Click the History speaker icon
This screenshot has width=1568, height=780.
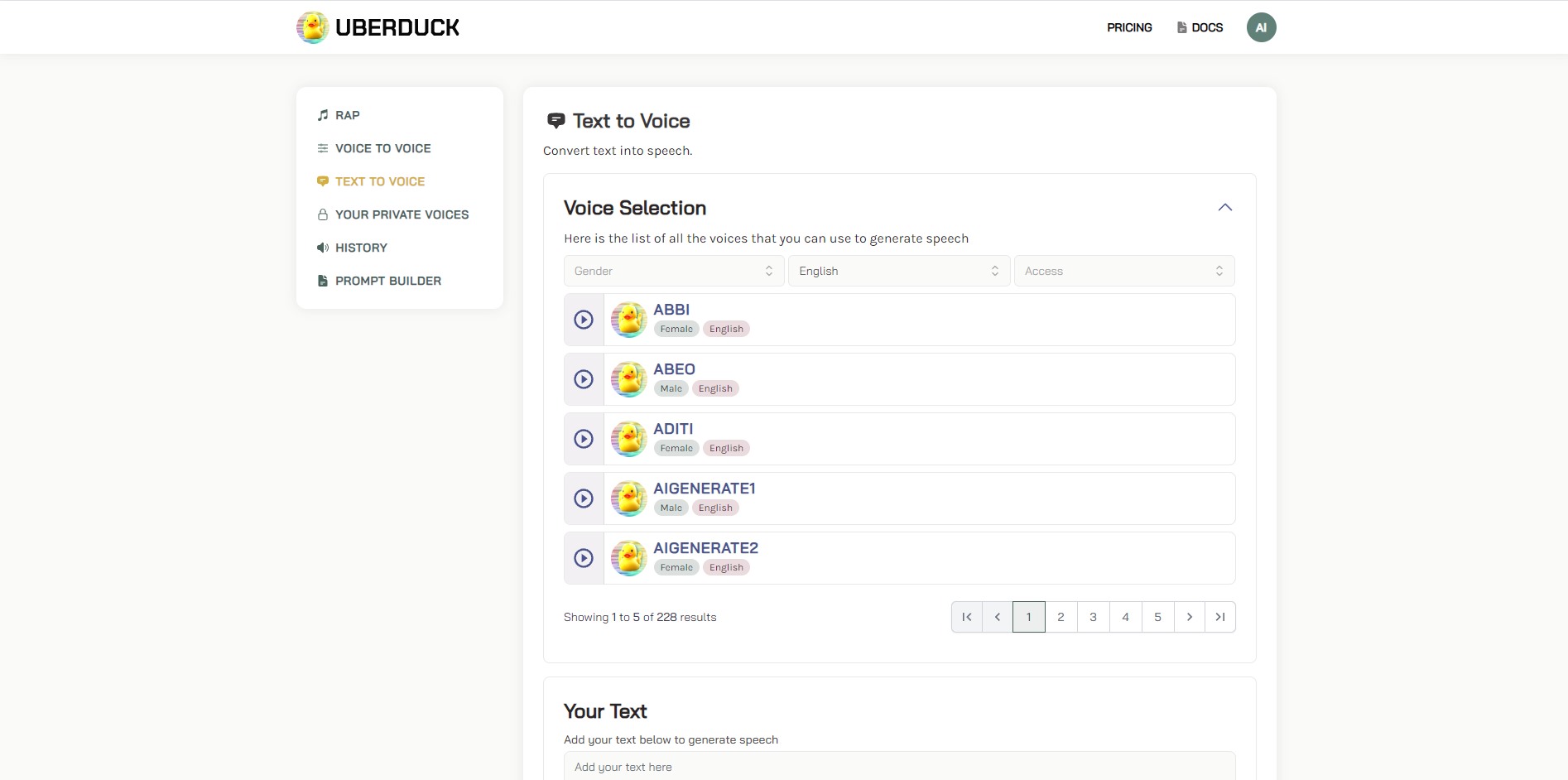323,248
